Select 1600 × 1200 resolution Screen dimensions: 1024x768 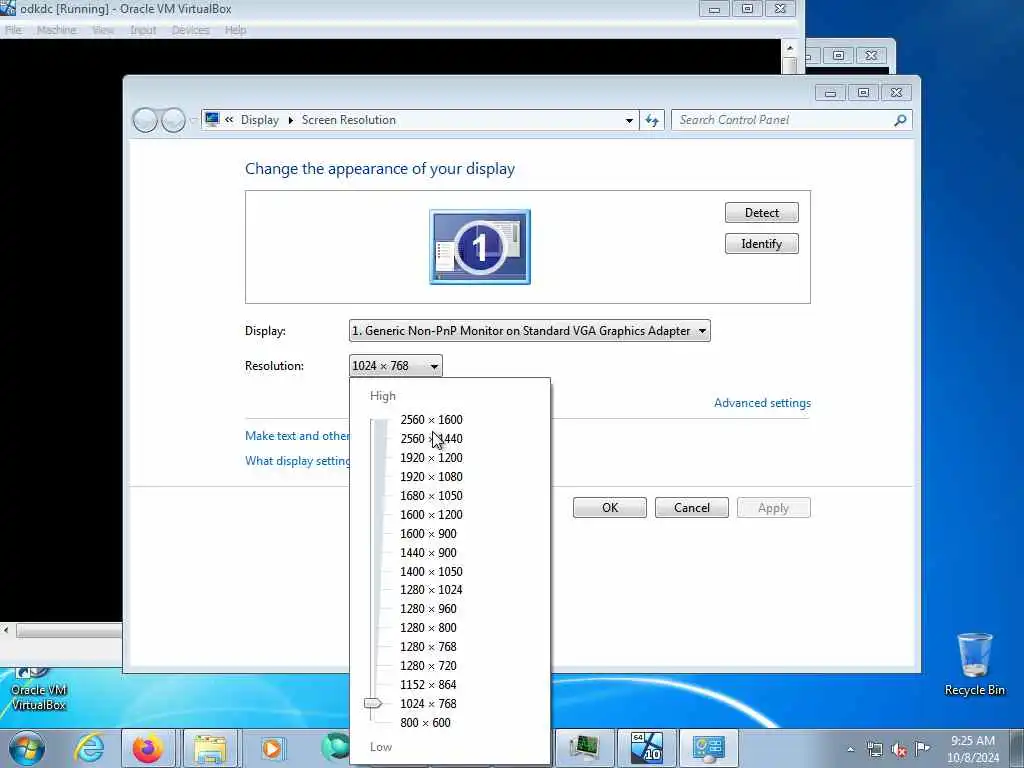click(431, 515)
